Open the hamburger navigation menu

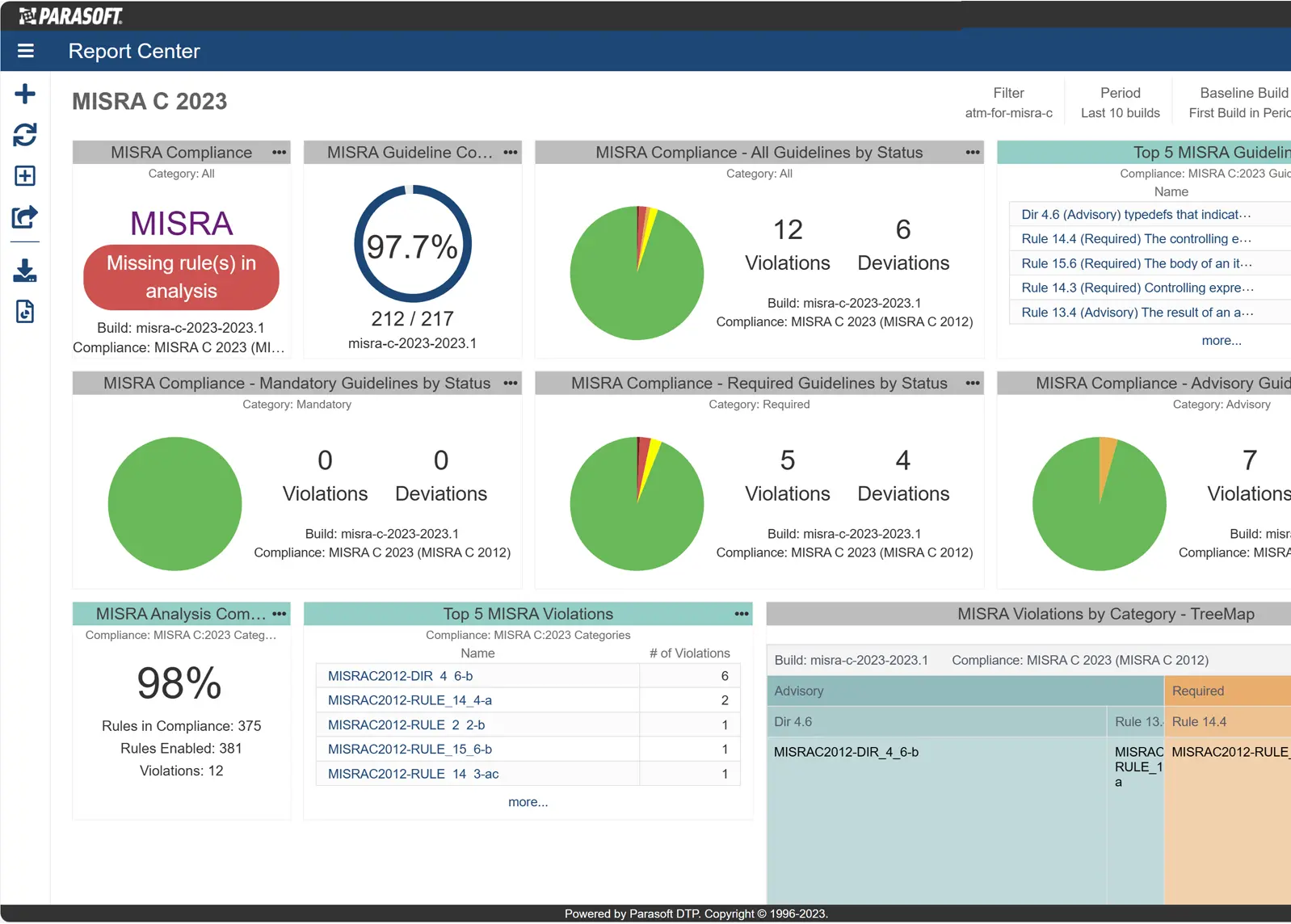(x=26, y=51)
